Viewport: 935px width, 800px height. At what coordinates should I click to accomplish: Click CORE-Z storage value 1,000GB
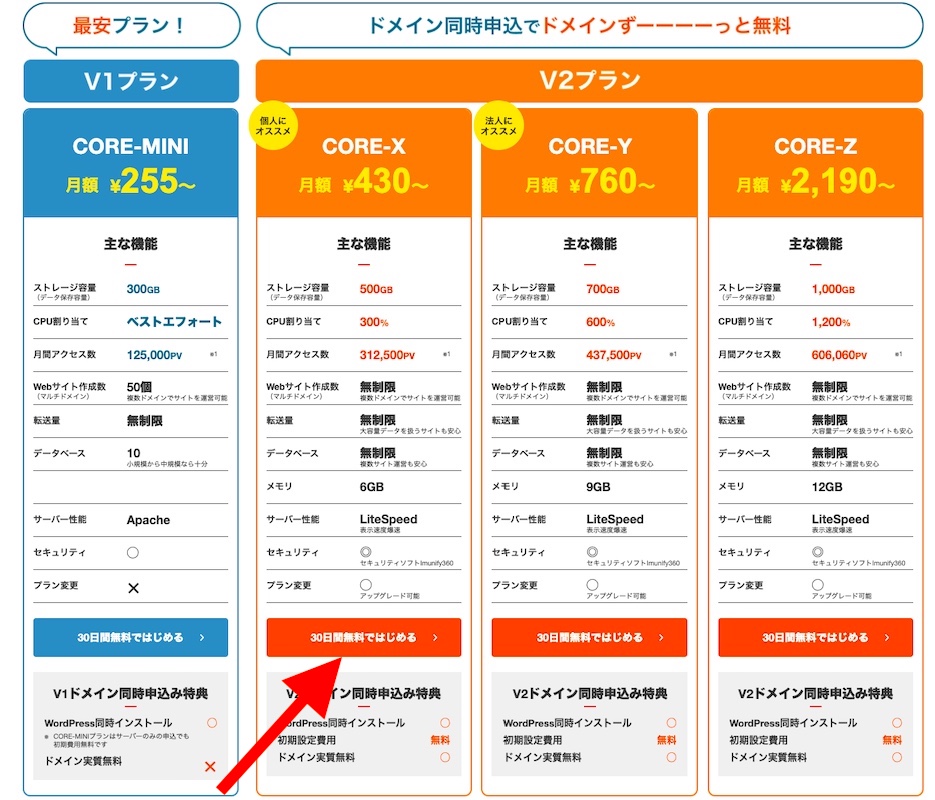833,289
